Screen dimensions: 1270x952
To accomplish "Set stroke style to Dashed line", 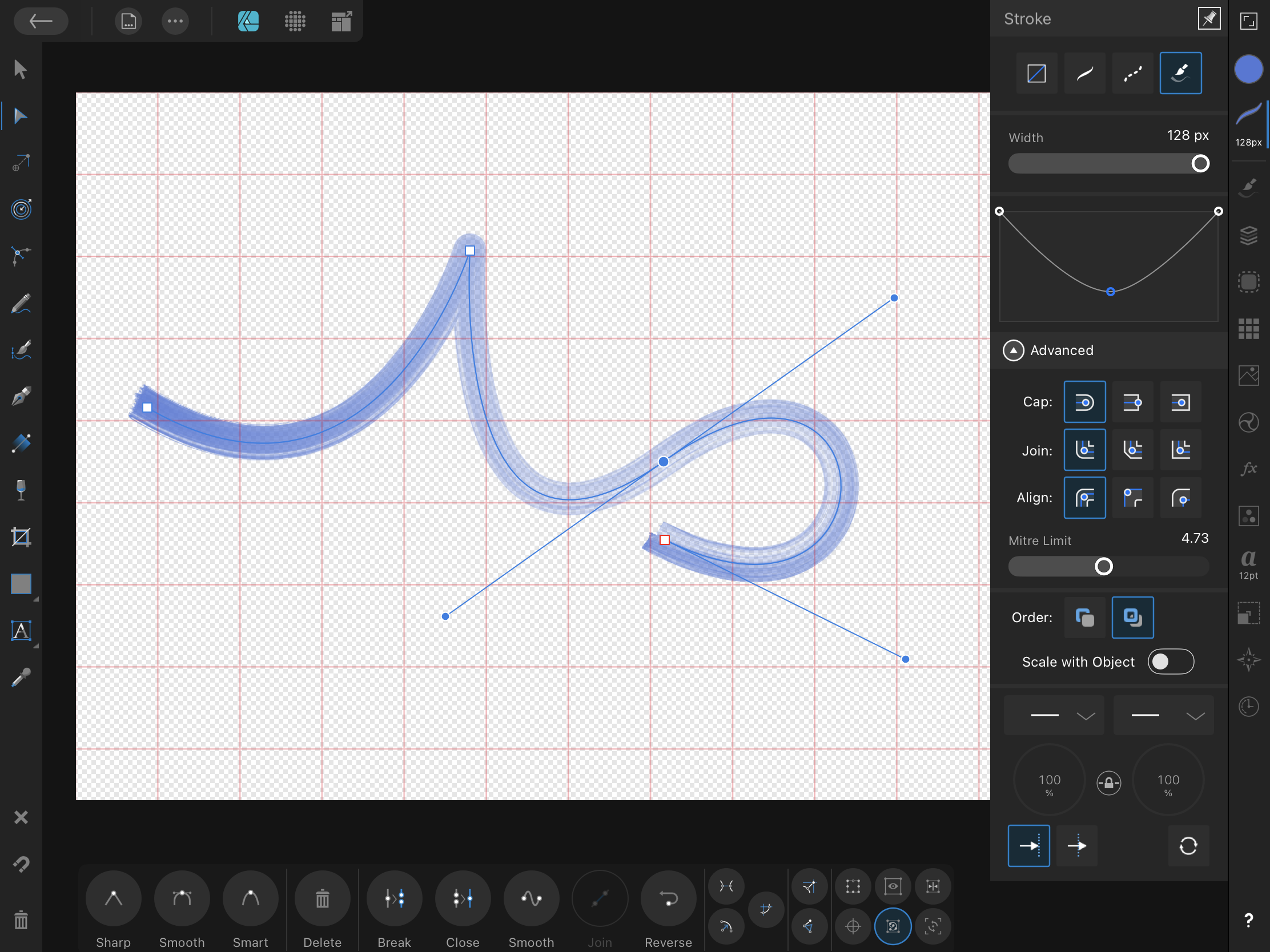I will coord(1132,73).
